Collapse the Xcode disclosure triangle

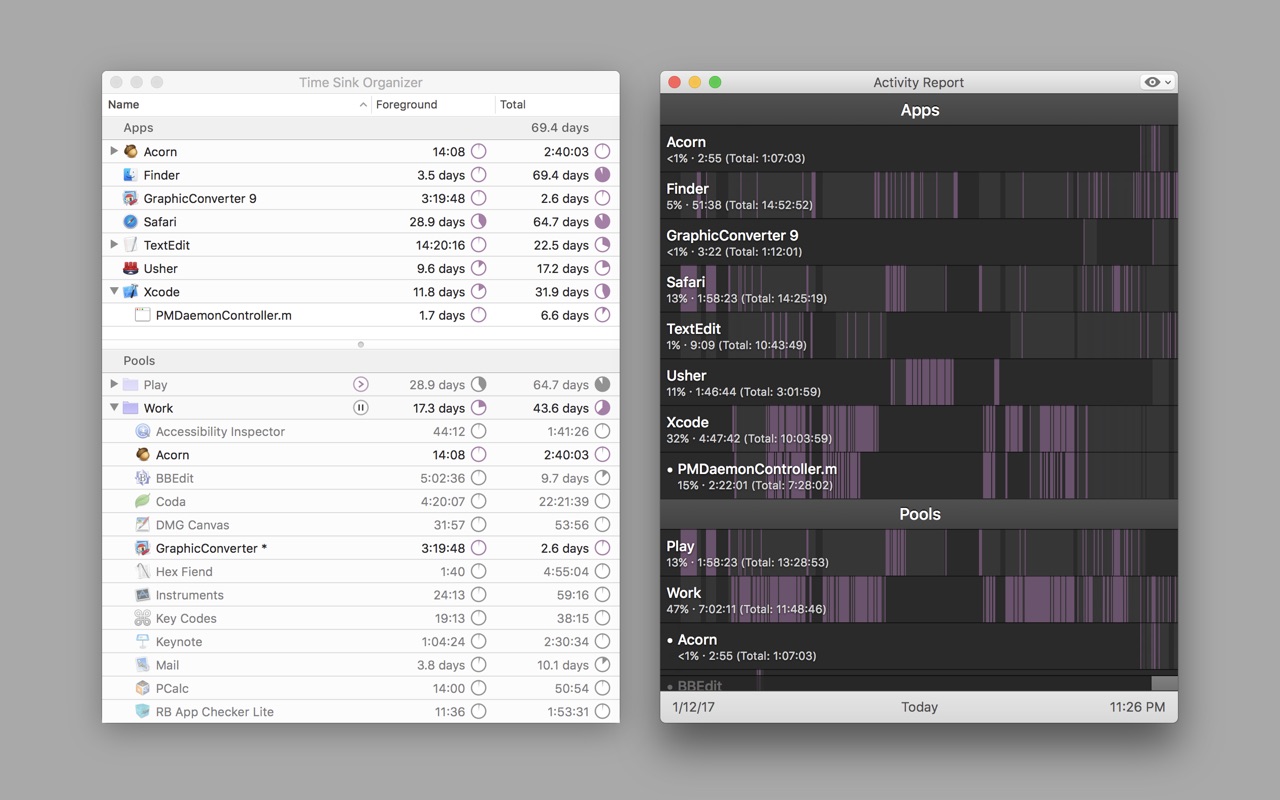(x=114, y=292)
